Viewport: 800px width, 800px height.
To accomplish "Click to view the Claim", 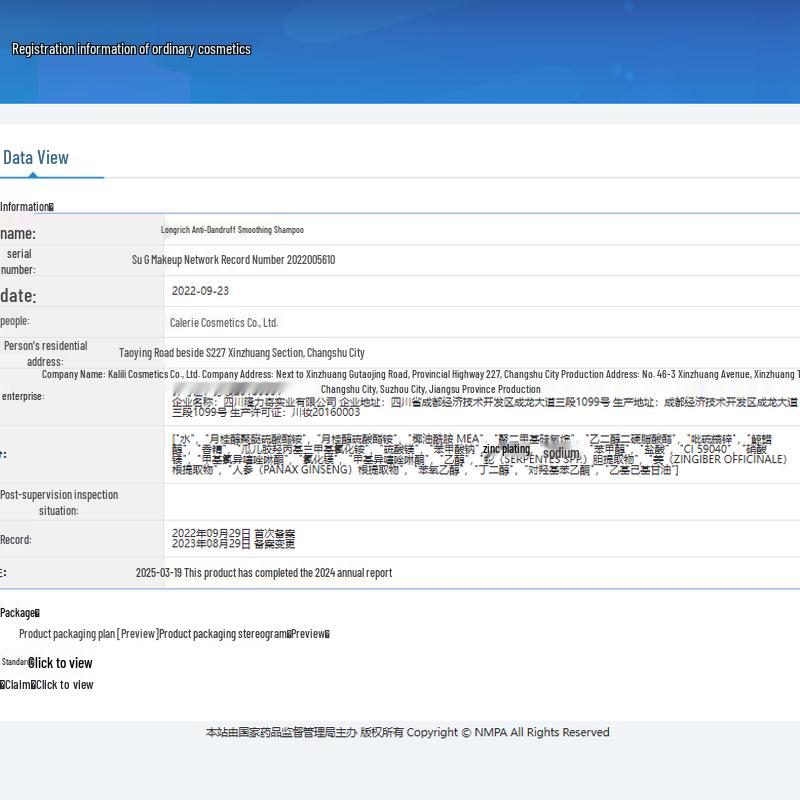I will (x=64, y=685).
